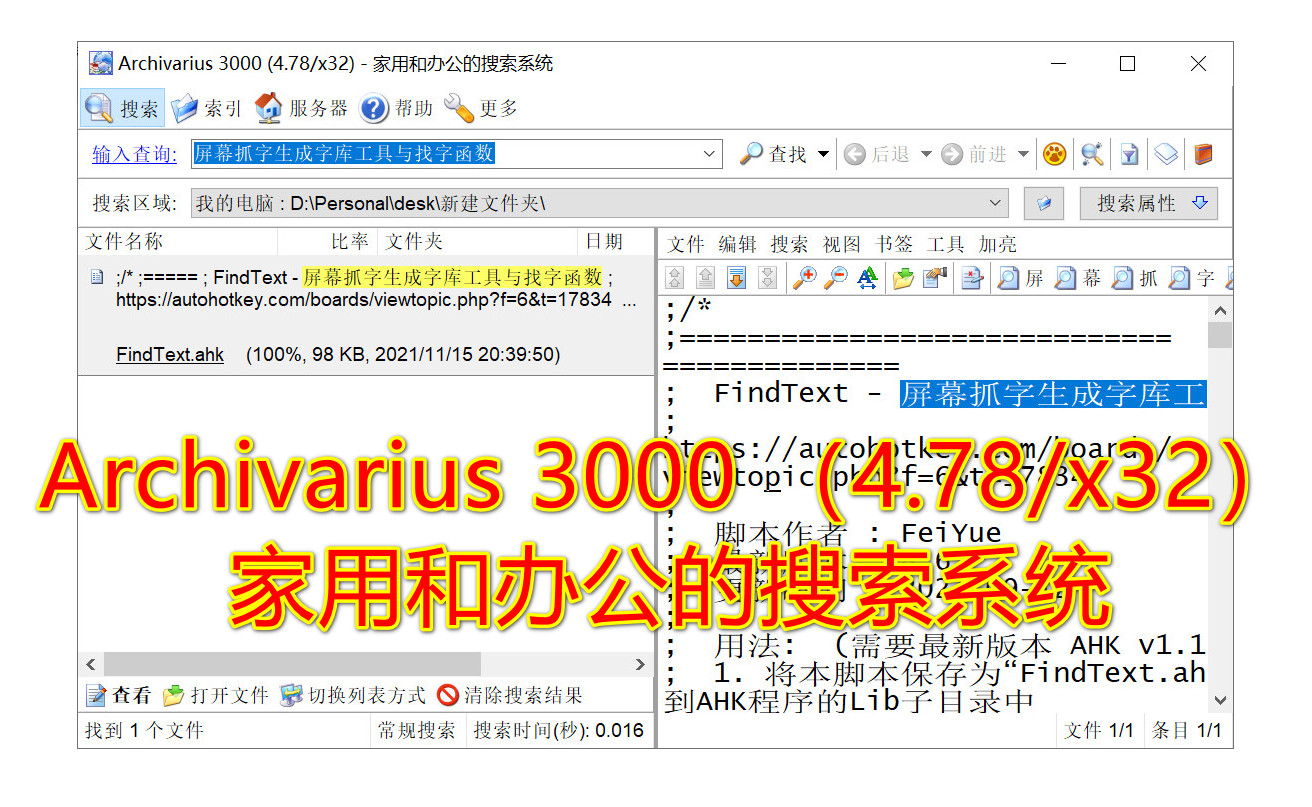Open the preview pane 视图 menu
This screenshot has width=1312, height=807.
click(841, 244)
